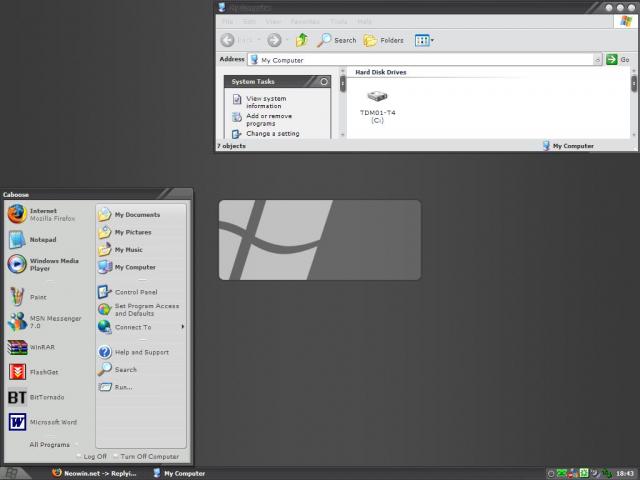Screen dimensions: 640x480
Task: Click the Back arrow in My Computer
Action: pyautogui.click(x=228, y=40)
